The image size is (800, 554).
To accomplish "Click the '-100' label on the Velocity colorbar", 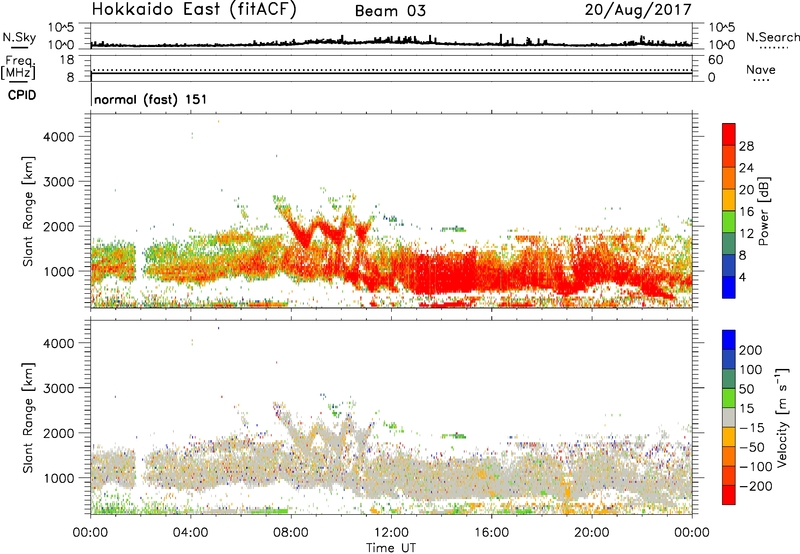I will point(756,467).
